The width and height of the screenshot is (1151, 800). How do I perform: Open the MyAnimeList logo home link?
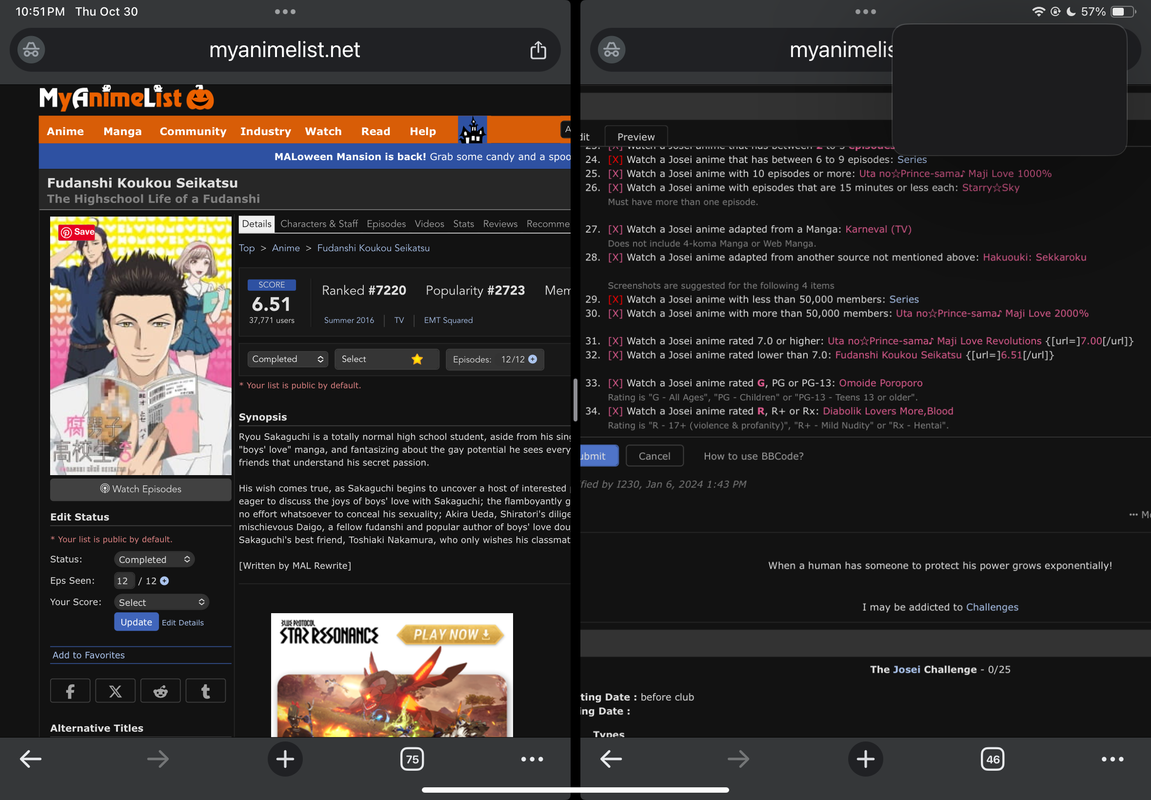126,98
